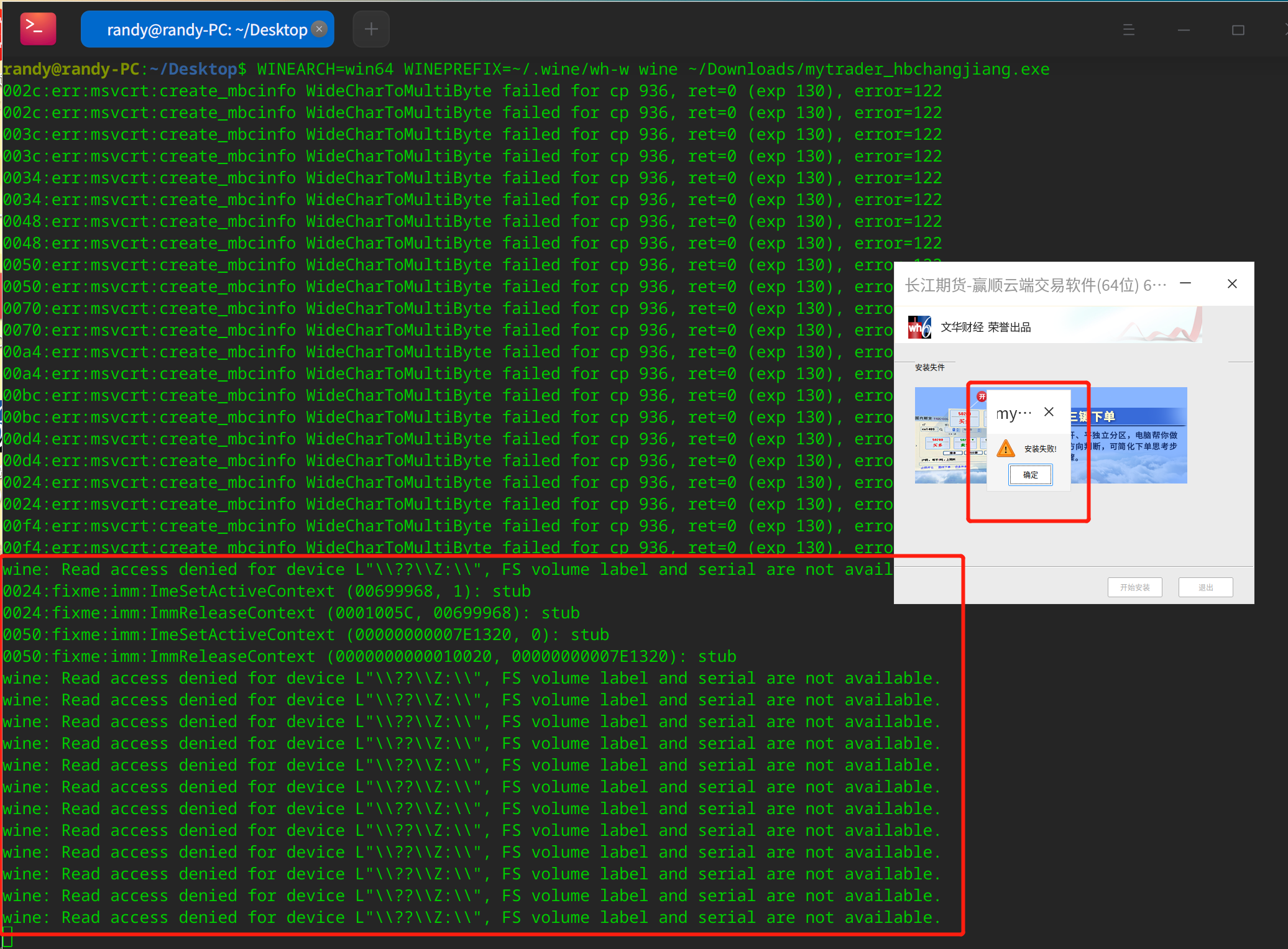This screenshot has height=949, width=1288.
Task: Click the terminal cursor block at bottom
Action: click(7, 937)
